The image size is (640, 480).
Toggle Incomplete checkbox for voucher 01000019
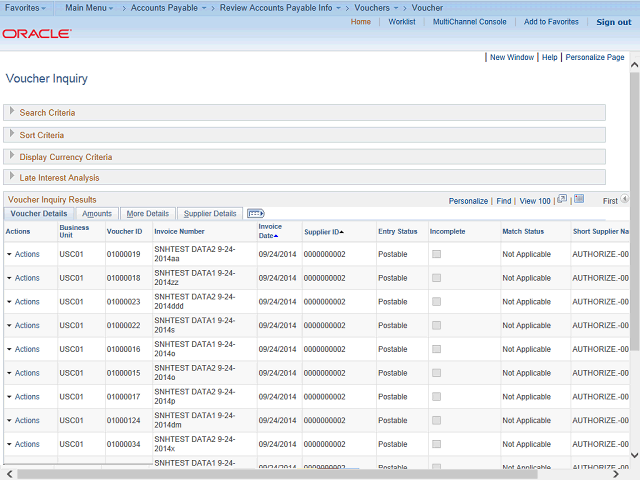point(436,254)
